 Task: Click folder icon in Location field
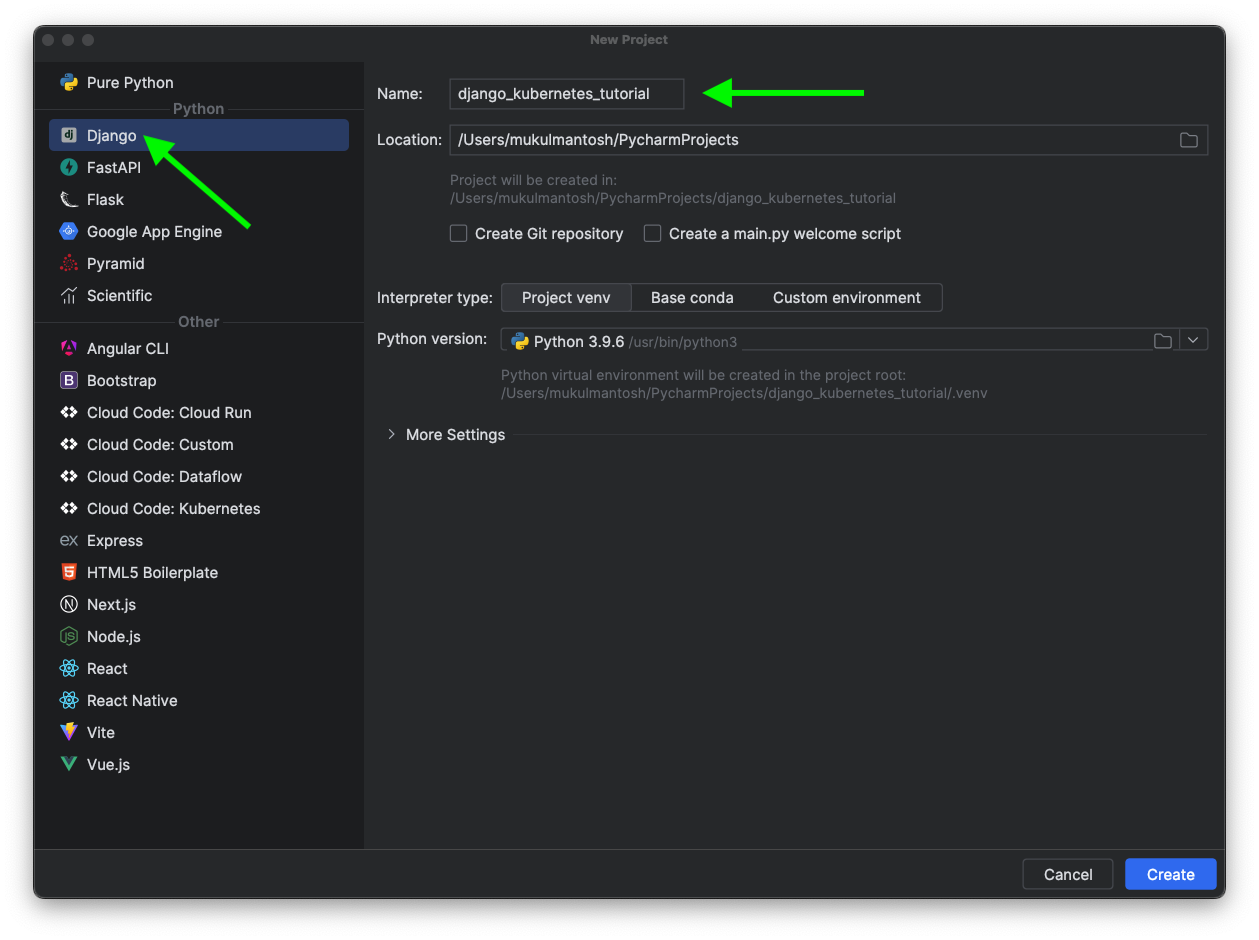click(1188, 140)
